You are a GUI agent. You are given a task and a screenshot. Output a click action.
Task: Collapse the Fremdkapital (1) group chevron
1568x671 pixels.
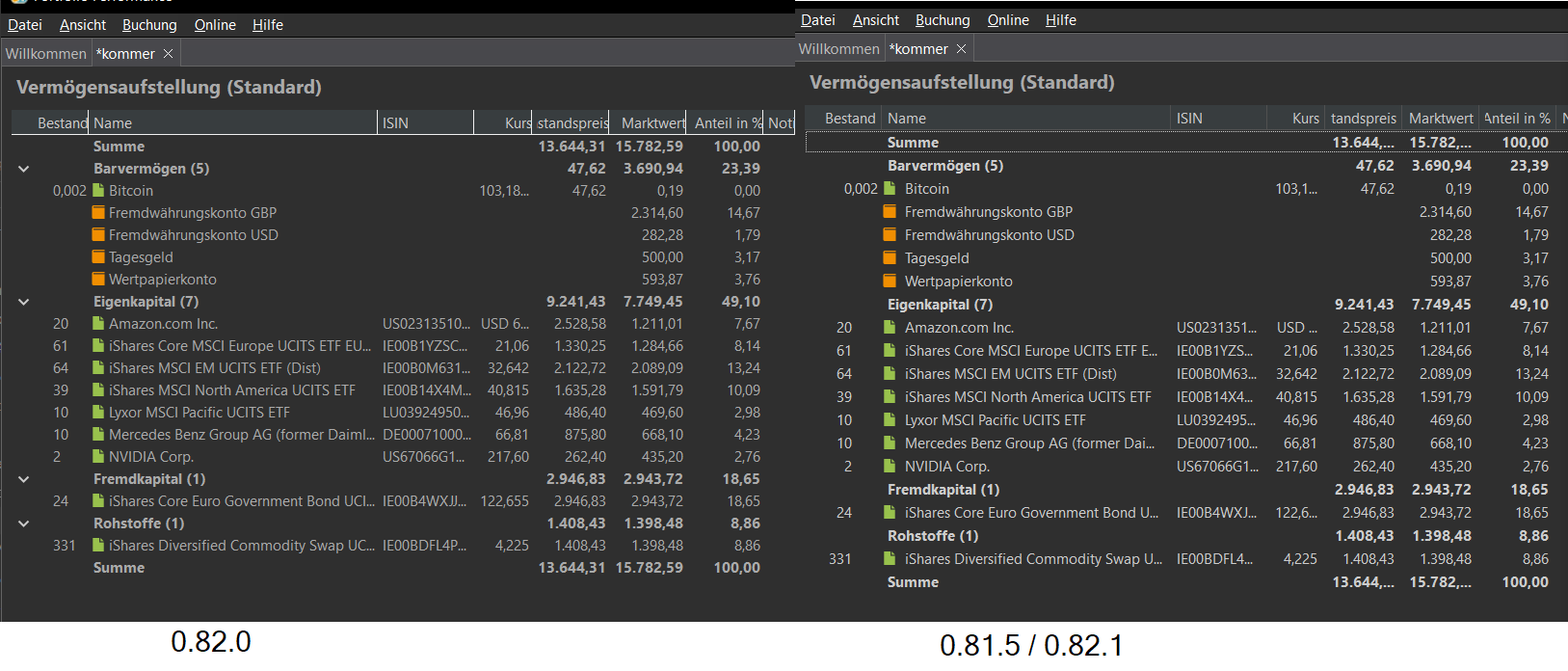click(24, 479)
